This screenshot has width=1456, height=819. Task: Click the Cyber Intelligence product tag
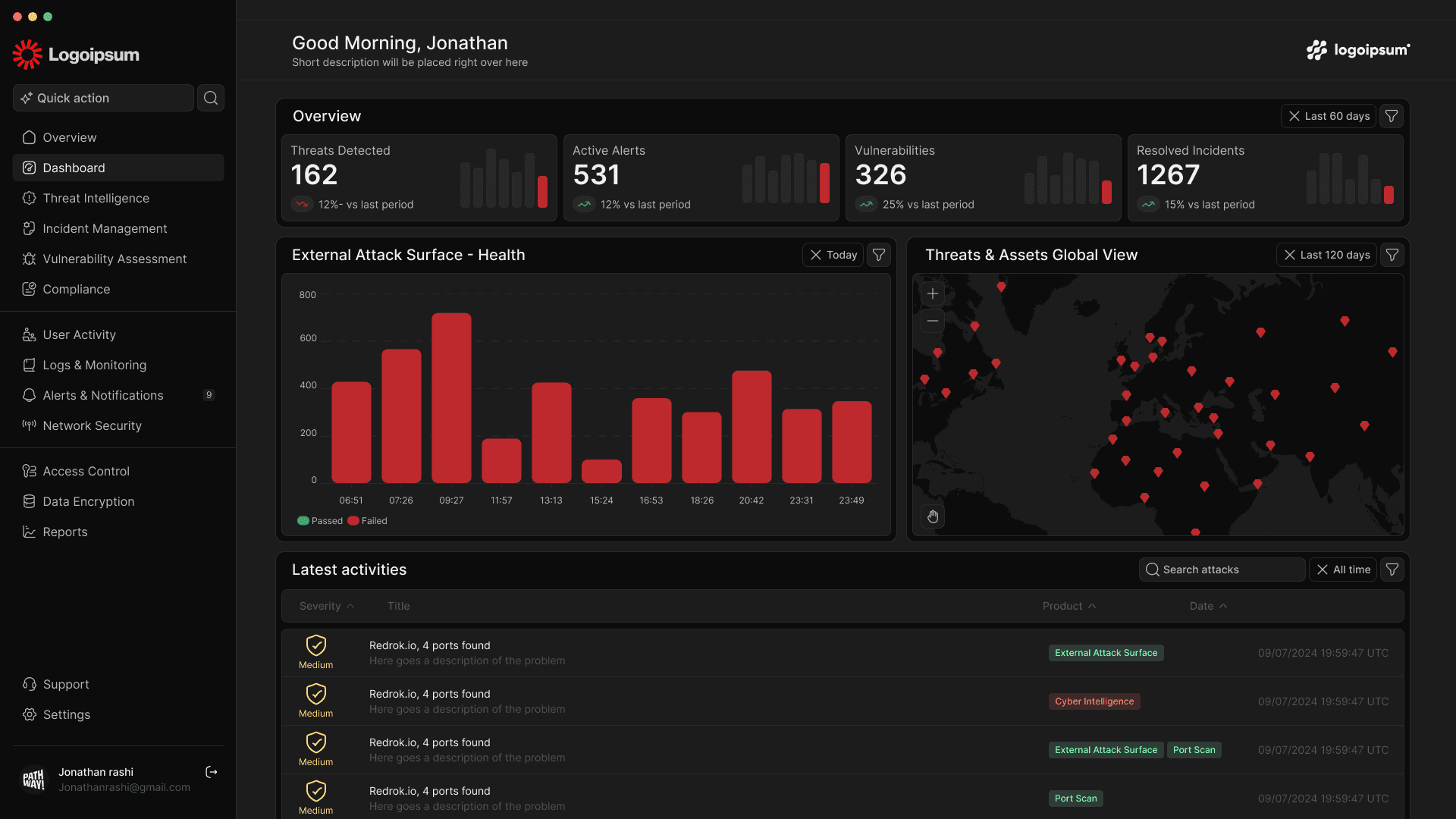[x=1094, y=701]
